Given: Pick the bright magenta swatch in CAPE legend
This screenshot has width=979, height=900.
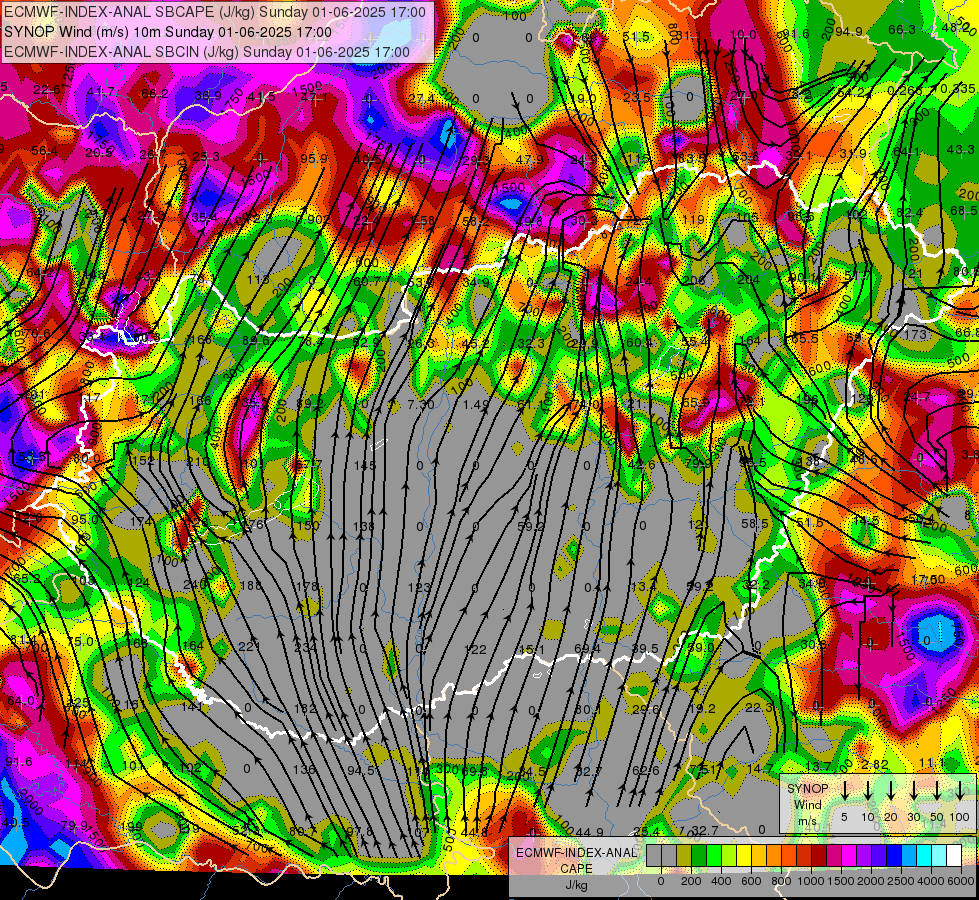Looking at the screenshot, I should (x=849, y=856).
